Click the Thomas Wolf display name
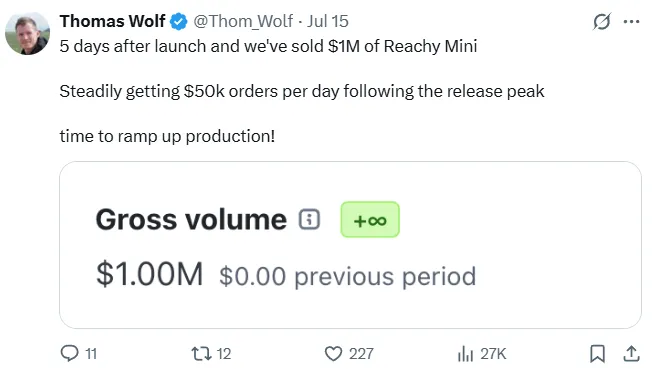 (113, 21)
